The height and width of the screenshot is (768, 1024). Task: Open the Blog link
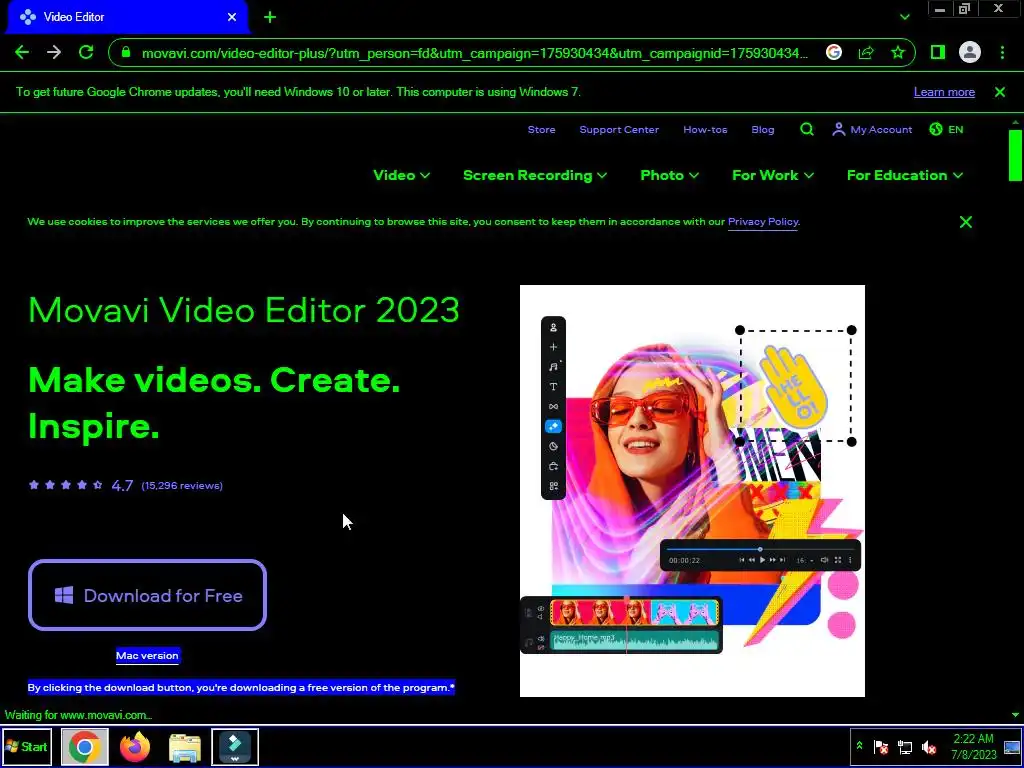(x=763, y=129)
